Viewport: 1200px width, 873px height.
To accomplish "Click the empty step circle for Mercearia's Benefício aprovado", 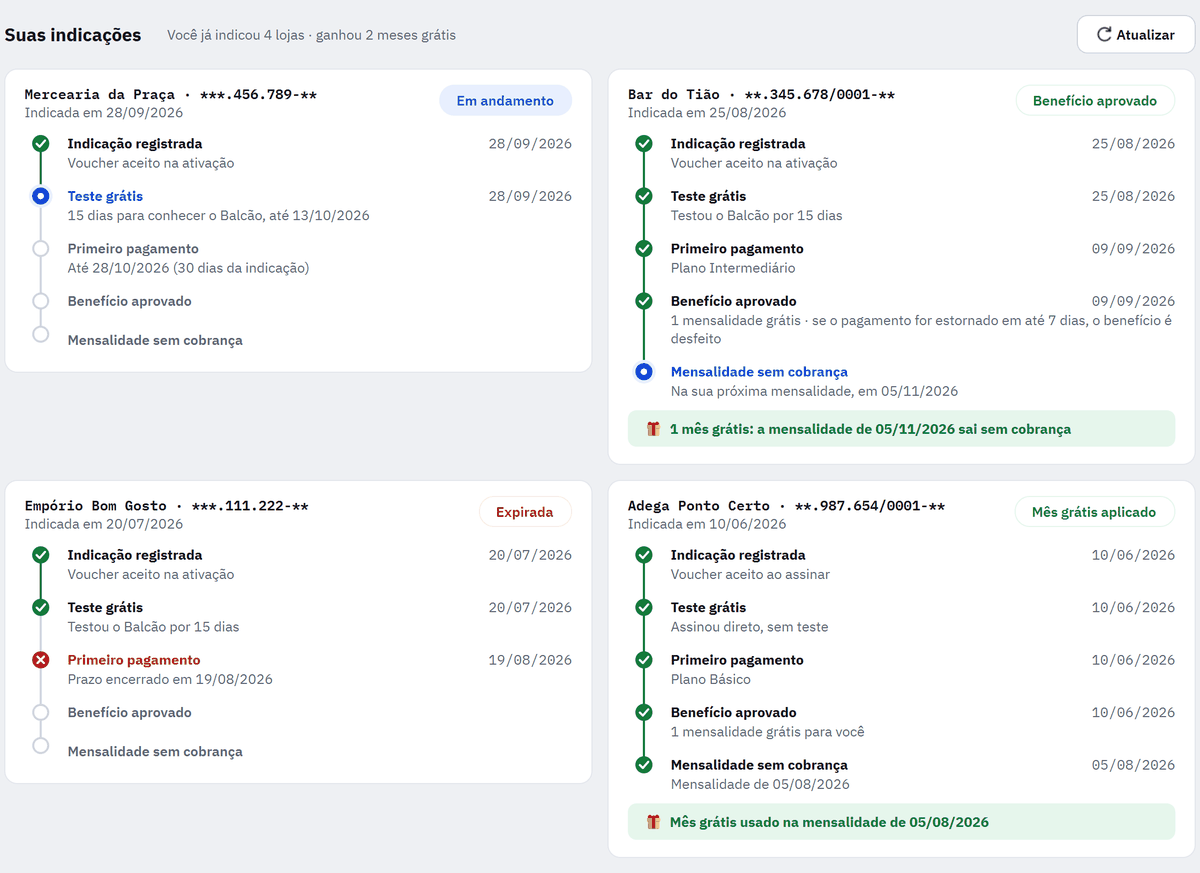I will click(x=40, y=301).
